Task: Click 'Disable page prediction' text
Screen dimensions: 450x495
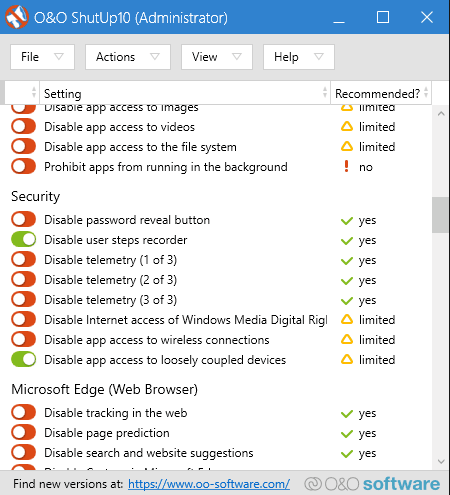Action: click(x=107, y=433)
